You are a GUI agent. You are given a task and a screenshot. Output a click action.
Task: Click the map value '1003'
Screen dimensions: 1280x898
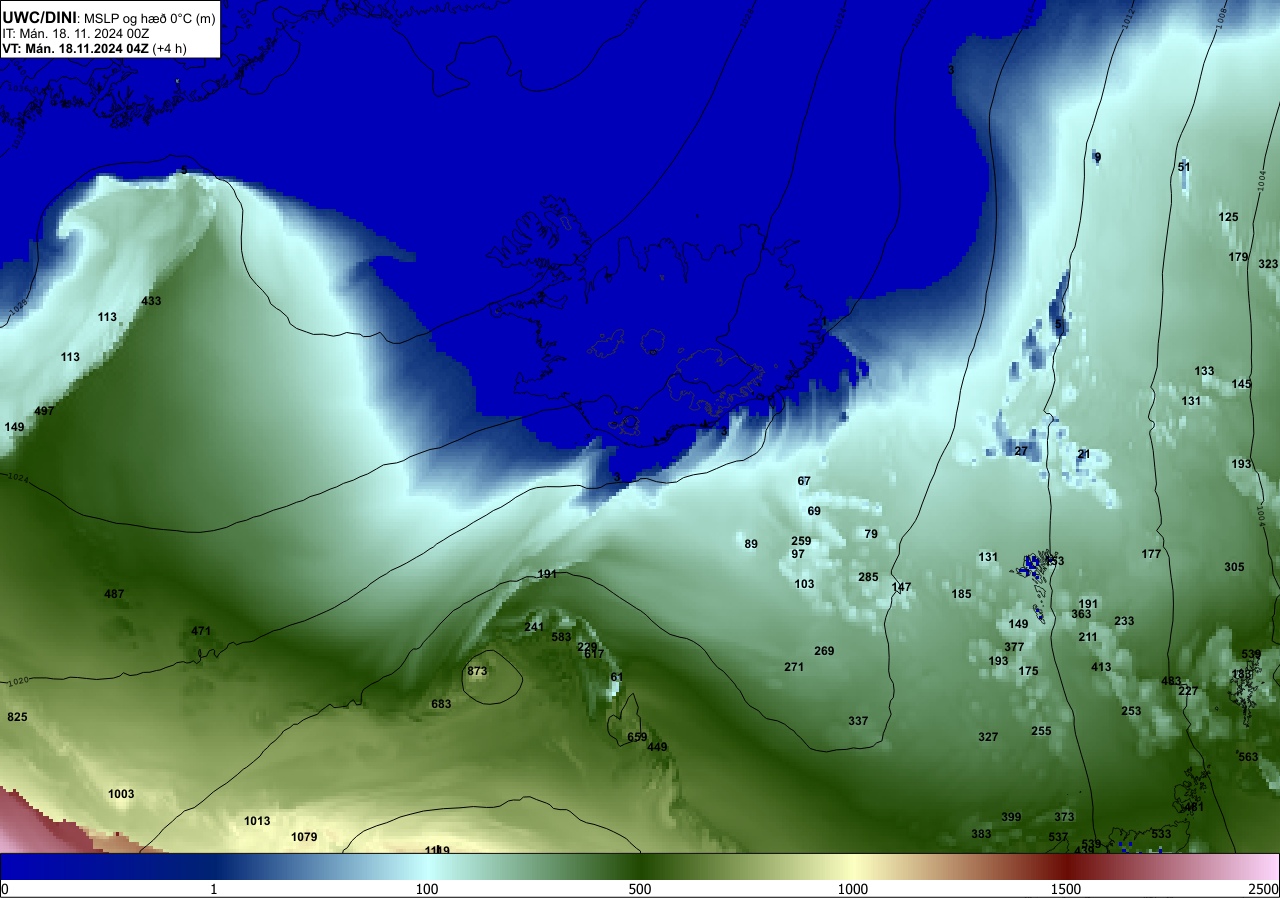121,794
